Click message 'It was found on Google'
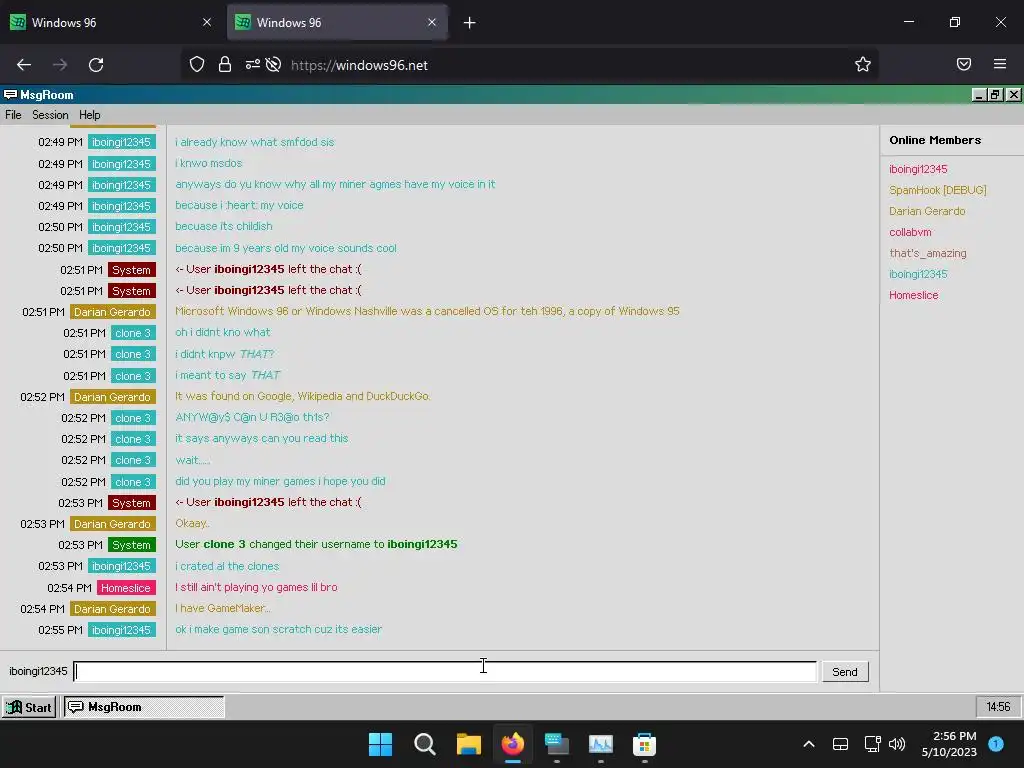This screenshot has height=768, width=1024. [x=302, y=396]
